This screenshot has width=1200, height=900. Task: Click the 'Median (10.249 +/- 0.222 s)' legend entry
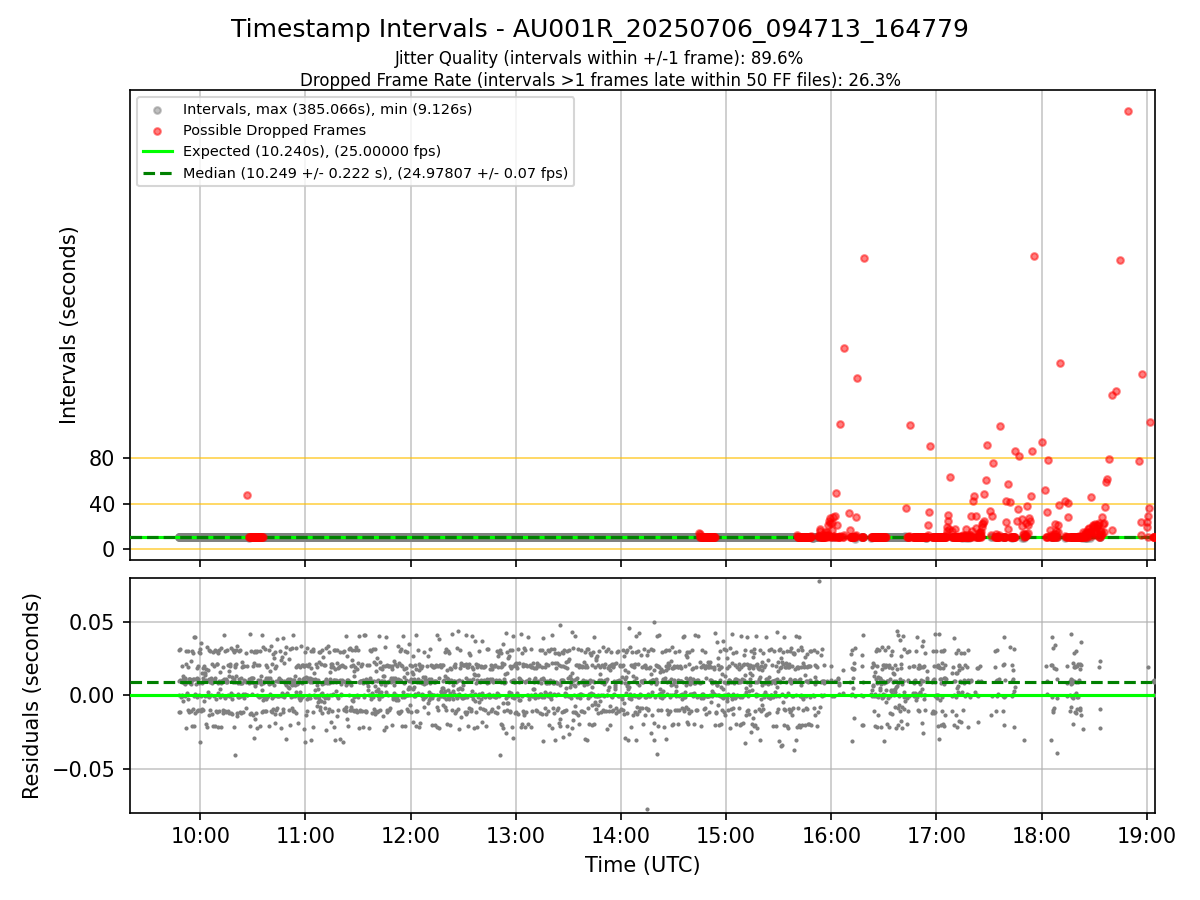tap(375, 173)
